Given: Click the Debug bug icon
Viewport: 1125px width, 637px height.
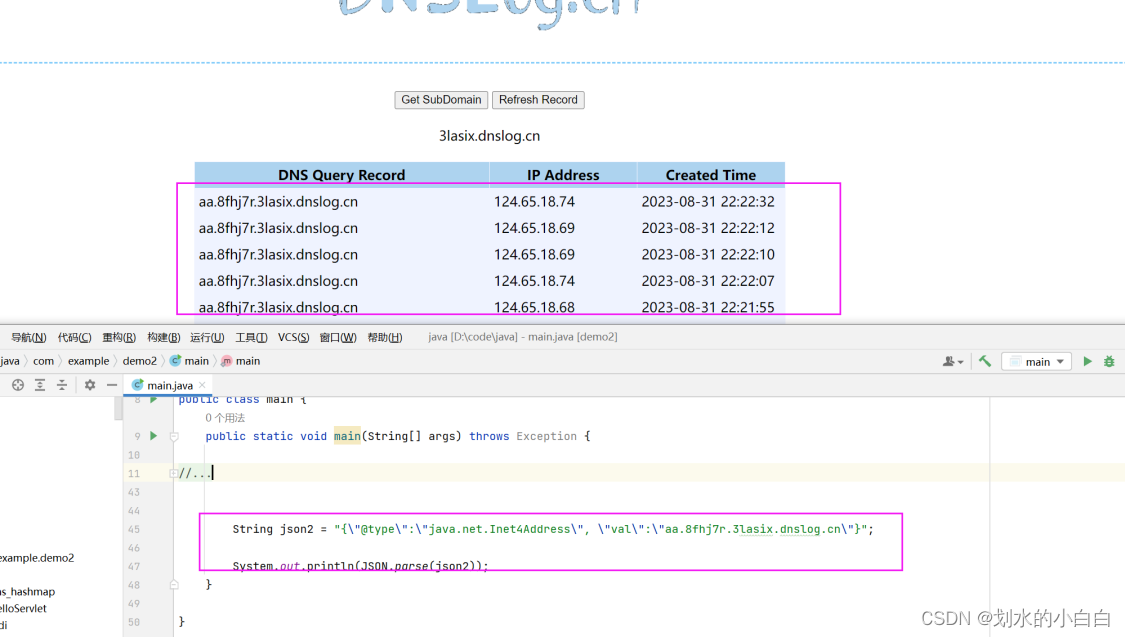Looking at the screenshot, I should coord(1109,362).
